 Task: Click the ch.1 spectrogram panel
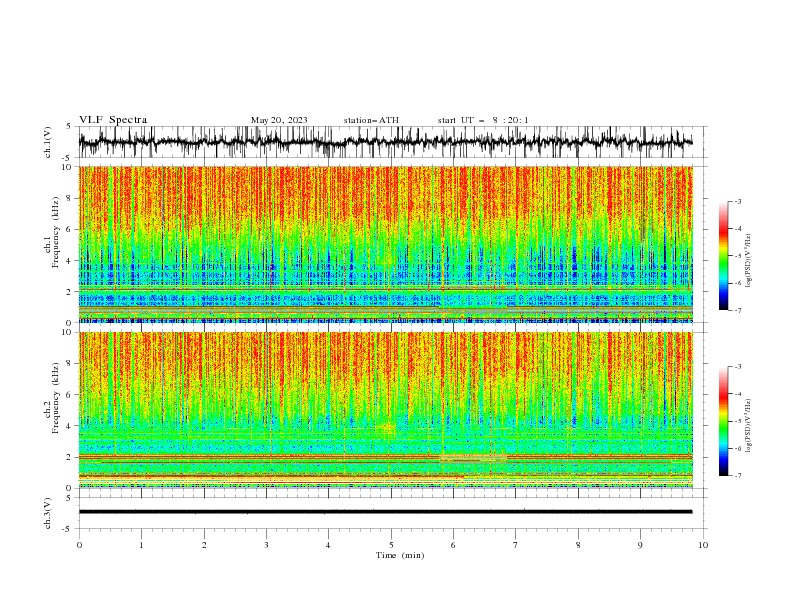coord(386,244)
